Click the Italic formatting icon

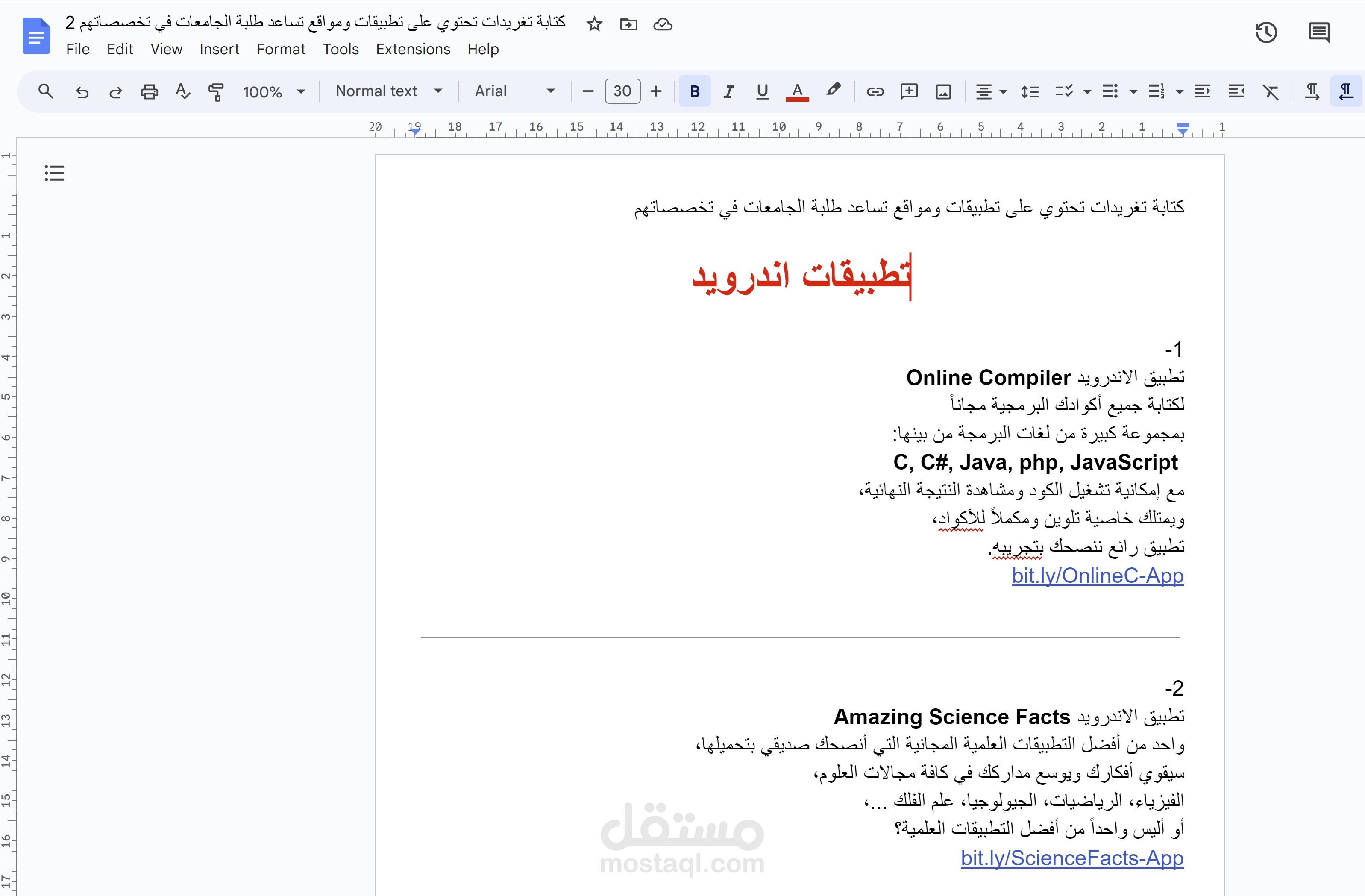pos(728,92)
